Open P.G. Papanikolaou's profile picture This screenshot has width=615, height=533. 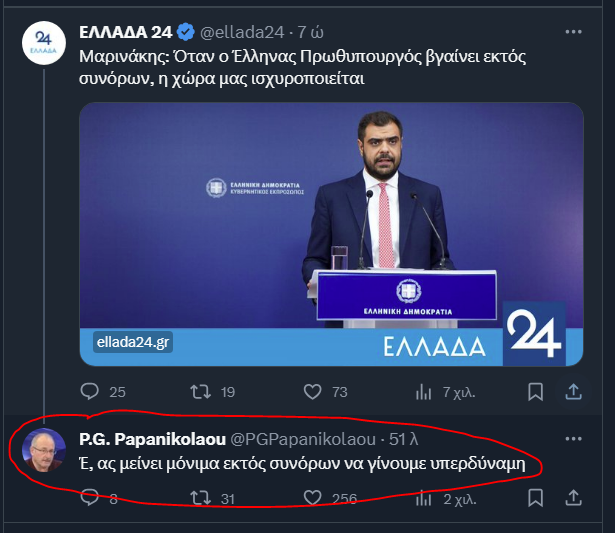tap(44, 451)
